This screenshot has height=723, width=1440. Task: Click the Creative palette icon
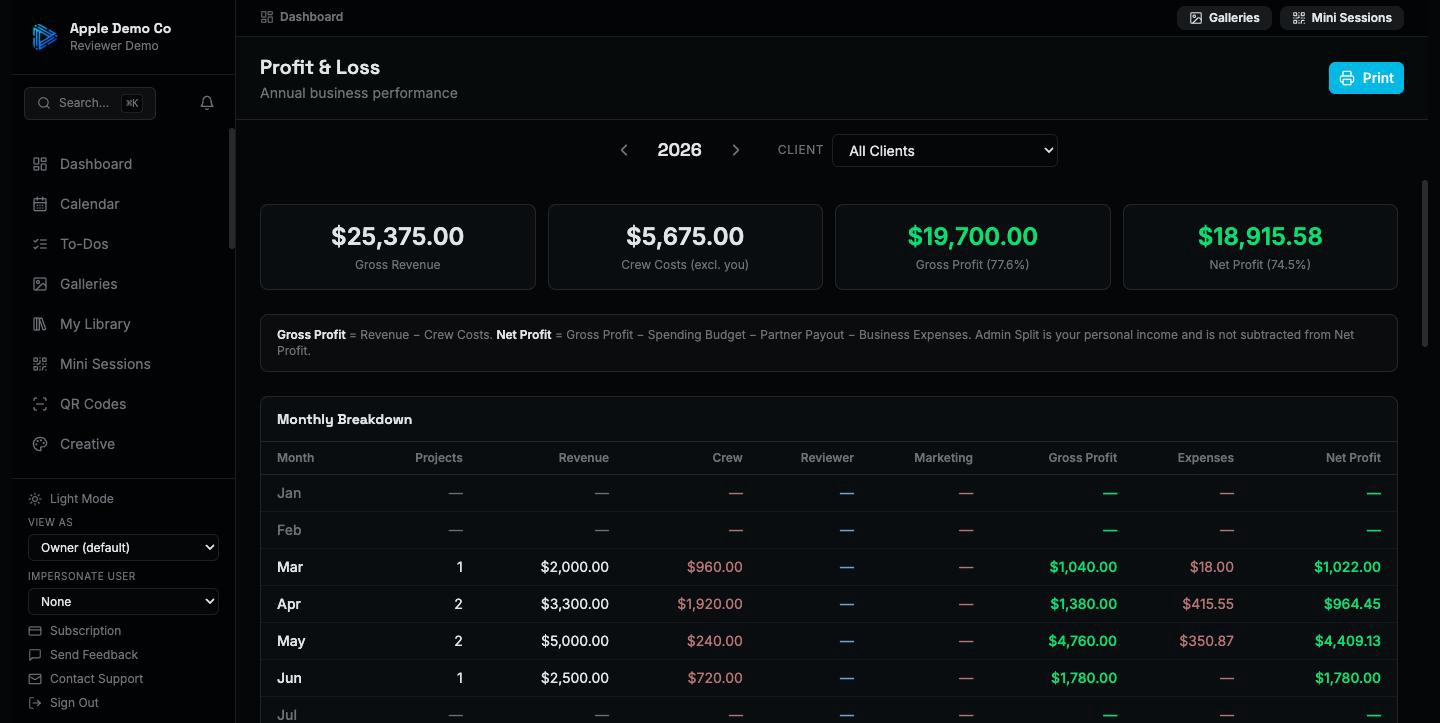[40, 444]
